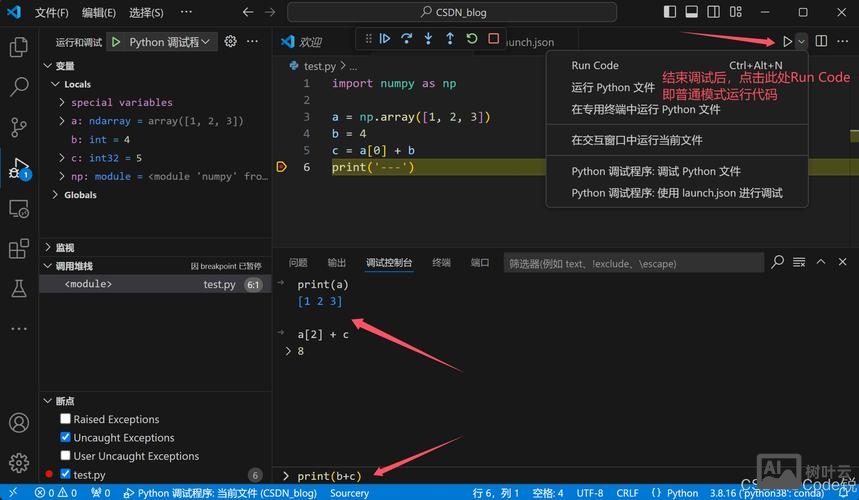Click the CRLF line ending indicator
Screen dimensions: 859x500
coord(627,493)
